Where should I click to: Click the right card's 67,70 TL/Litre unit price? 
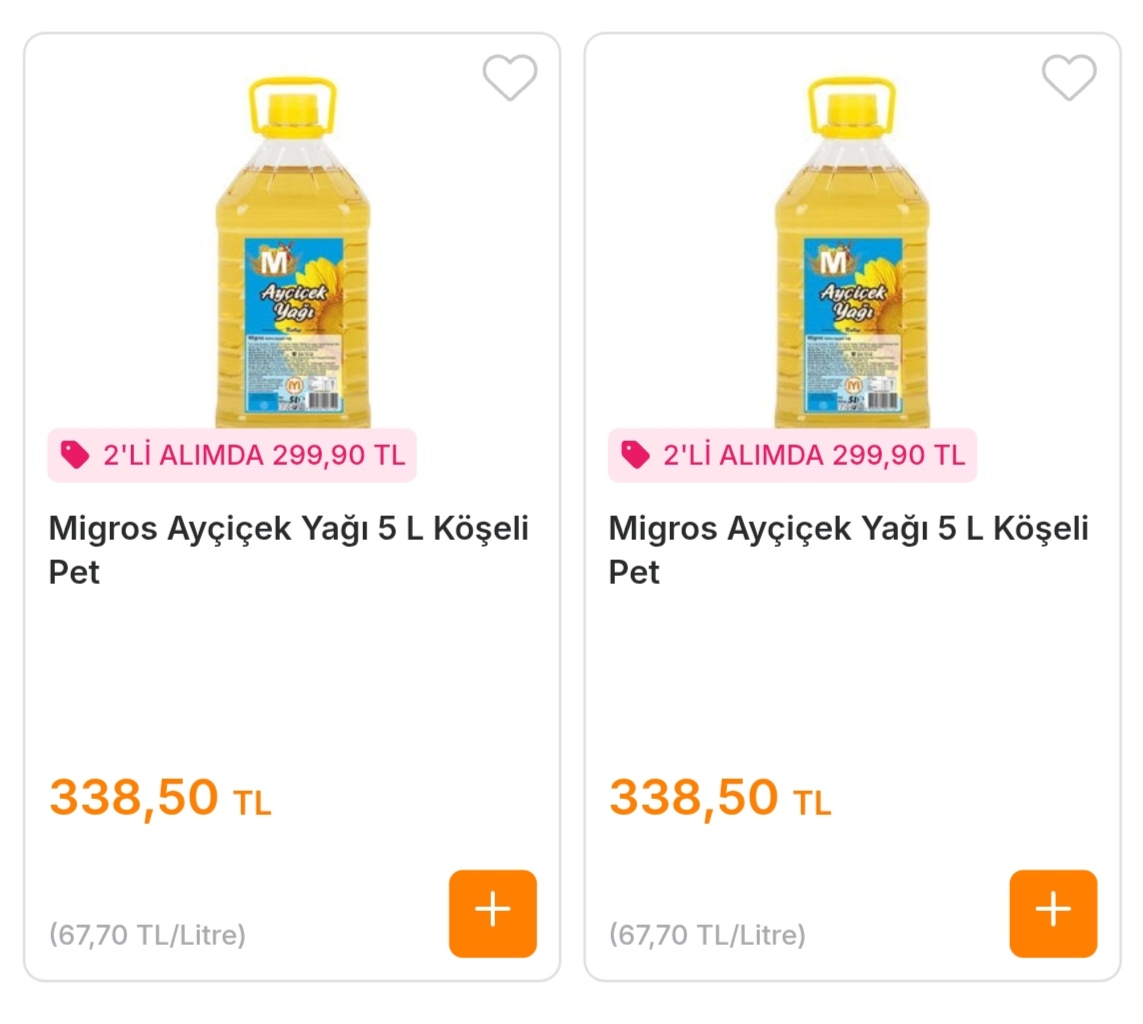707,936
